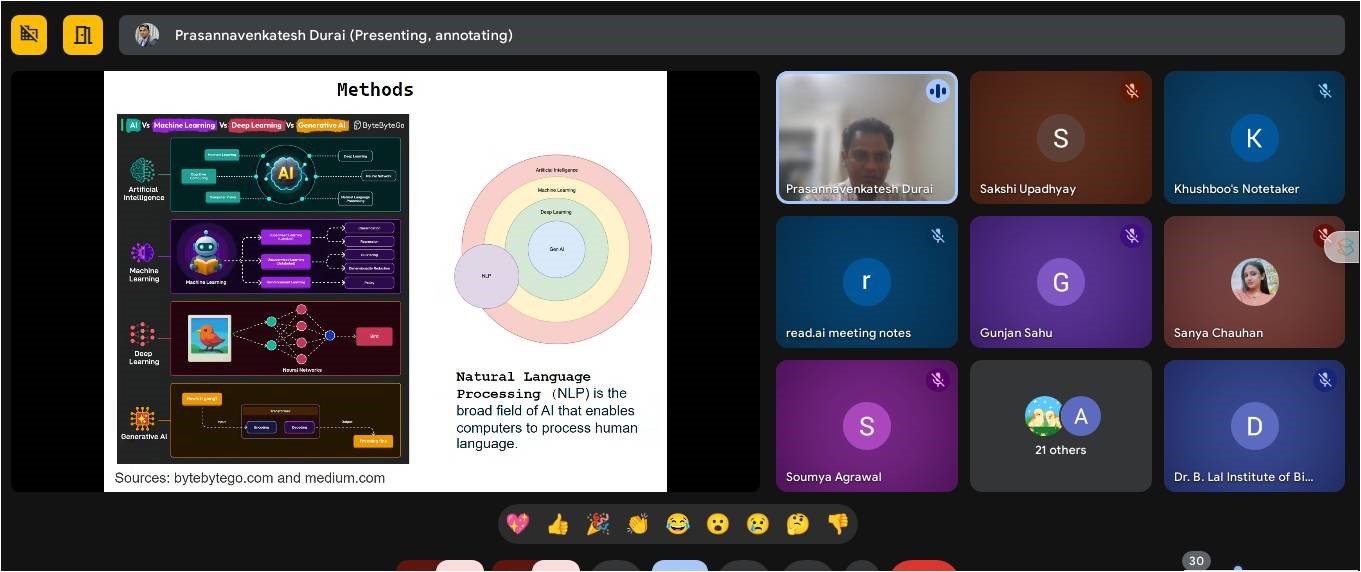Send the party popper reaction
The image size is (1361, 572).
click(598, 523)
